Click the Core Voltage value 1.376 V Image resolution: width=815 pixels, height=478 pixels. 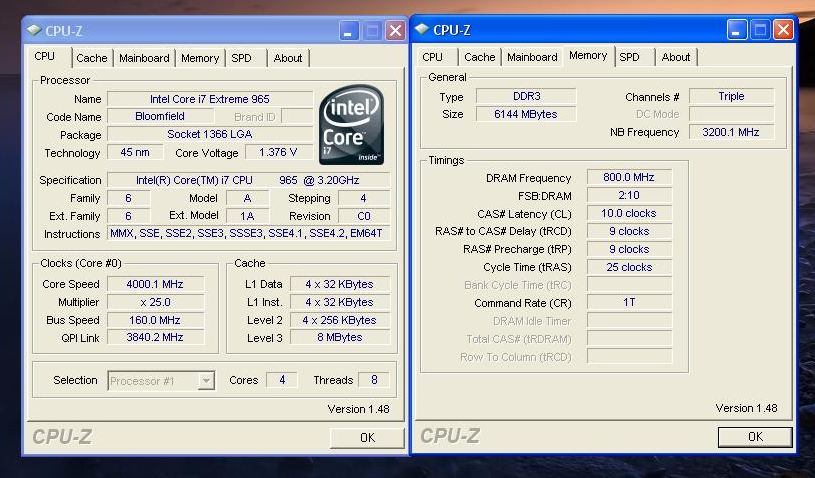point(279,152)
